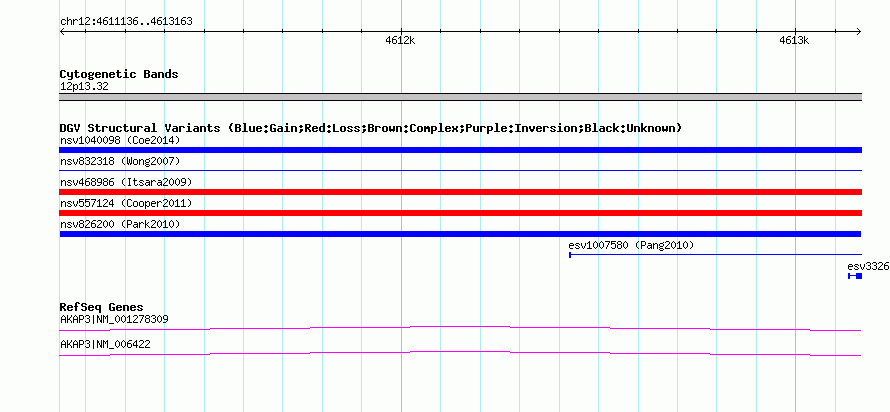Viewport: 890px width, 412px height.
Task: Click the AKAP3|NM_006422 label
Action: coord(105,344)
